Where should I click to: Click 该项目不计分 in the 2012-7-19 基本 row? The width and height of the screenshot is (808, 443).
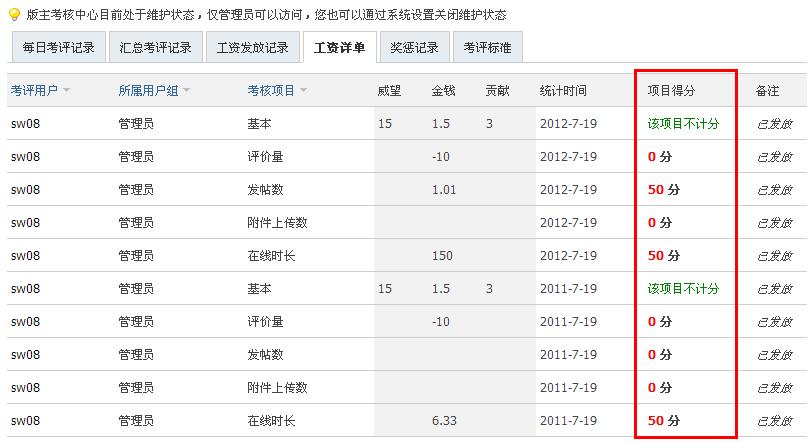pos(683,124)
